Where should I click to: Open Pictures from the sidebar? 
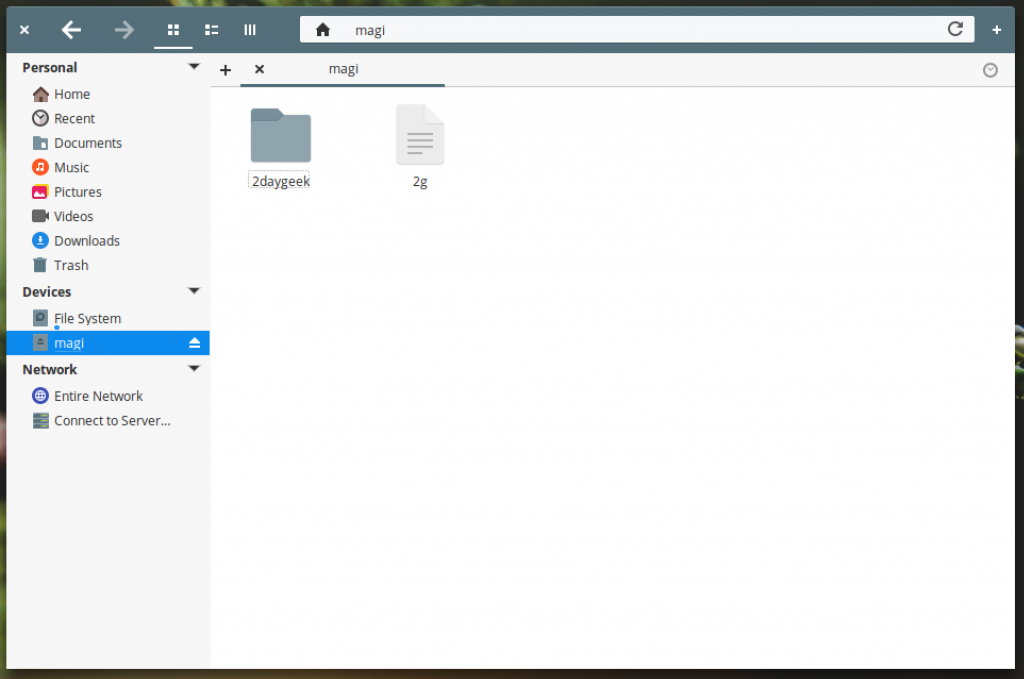point(76,192)
